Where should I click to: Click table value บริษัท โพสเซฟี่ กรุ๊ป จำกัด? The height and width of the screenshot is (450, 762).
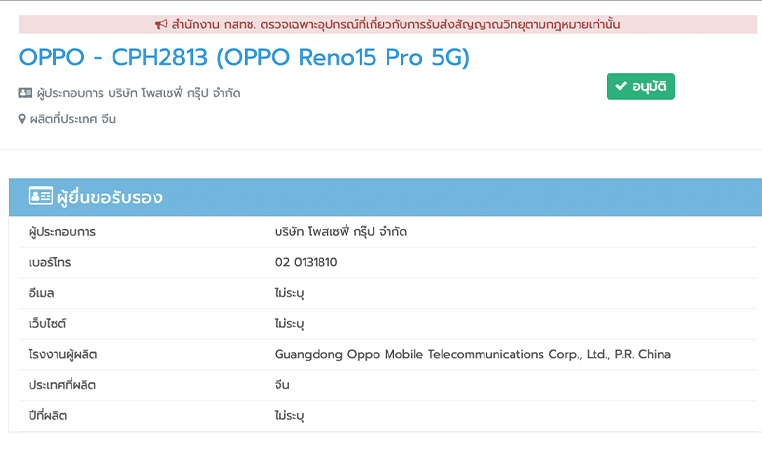(341, 232)
